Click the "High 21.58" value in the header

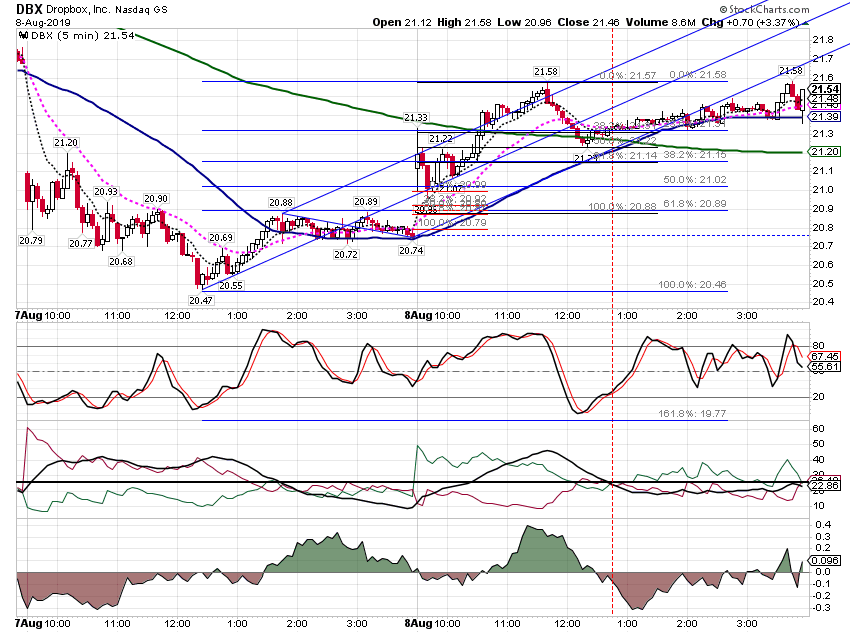pyautogui.click(x=464, y=22)
